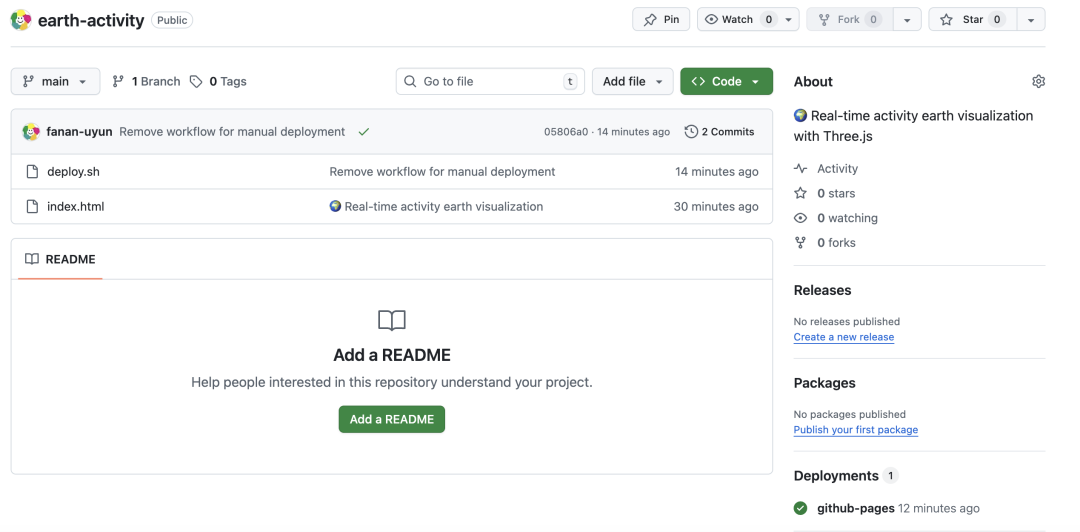This screenshot has width=1080, height=532.
Task: Open the Create a new release link
Action: point(844,337)
